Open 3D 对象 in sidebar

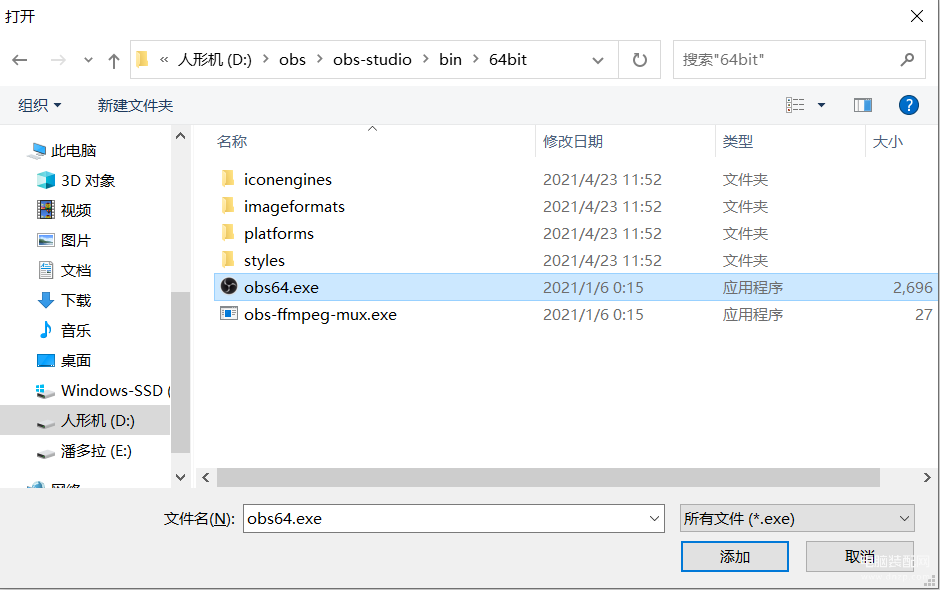88,180
